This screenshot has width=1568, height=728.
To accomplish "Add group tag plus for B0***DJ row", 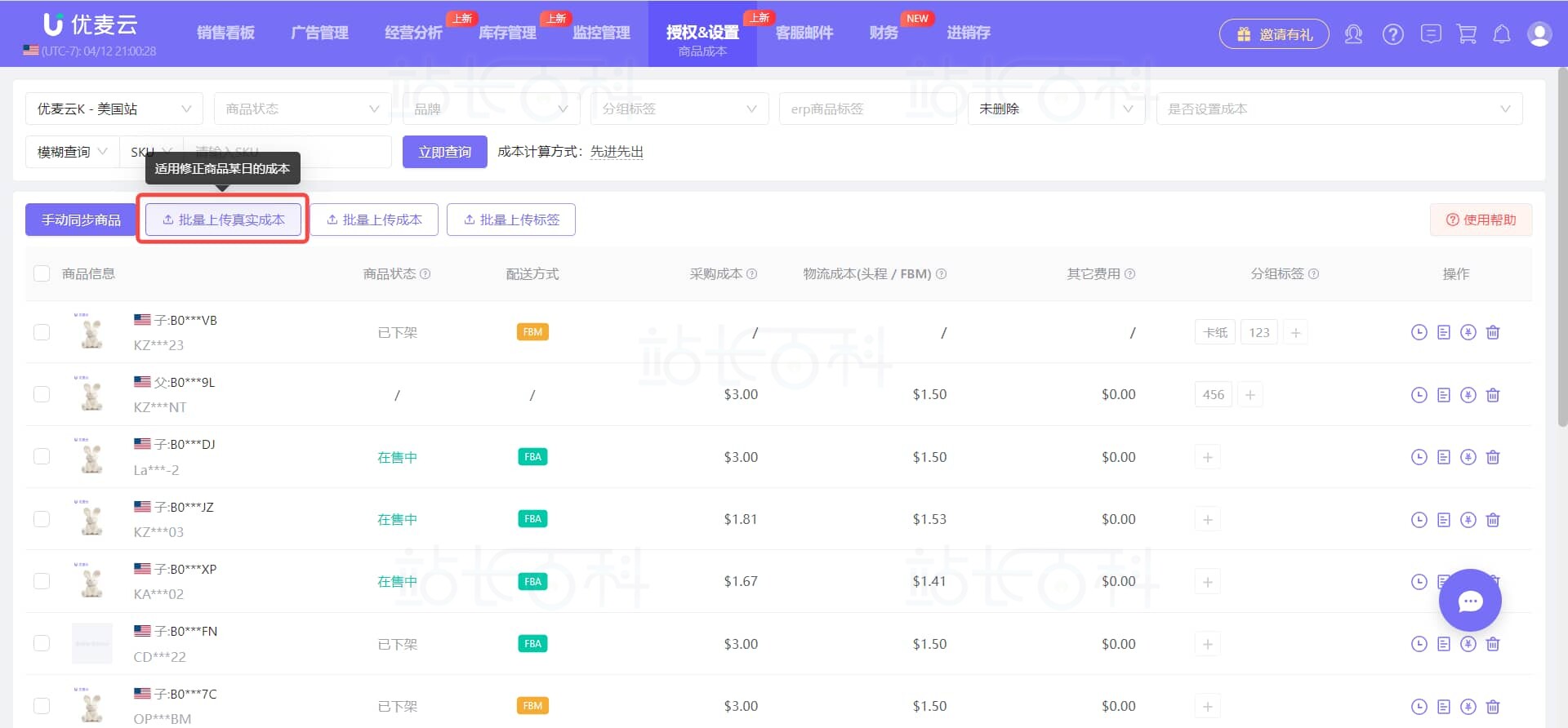I will (x=1208, y=457).
